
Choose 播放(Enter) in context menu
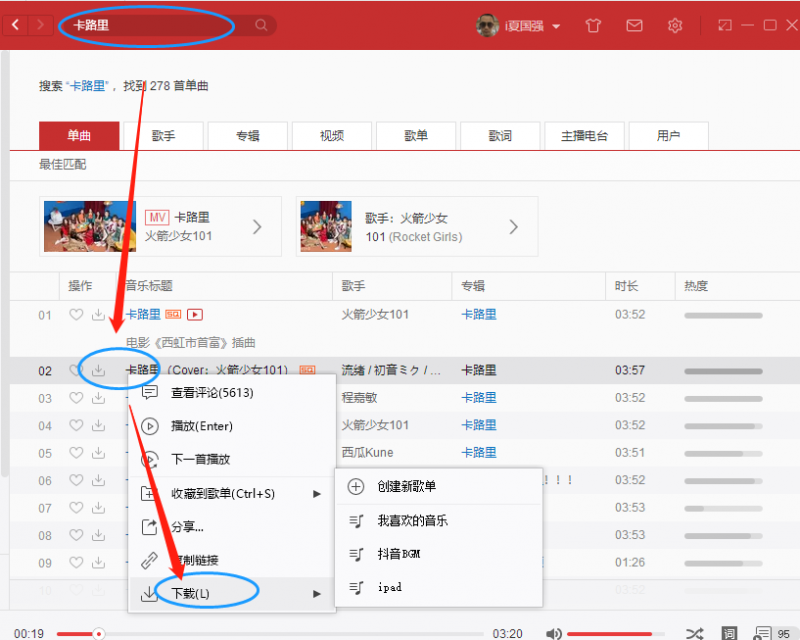click(x=232, y=426)
